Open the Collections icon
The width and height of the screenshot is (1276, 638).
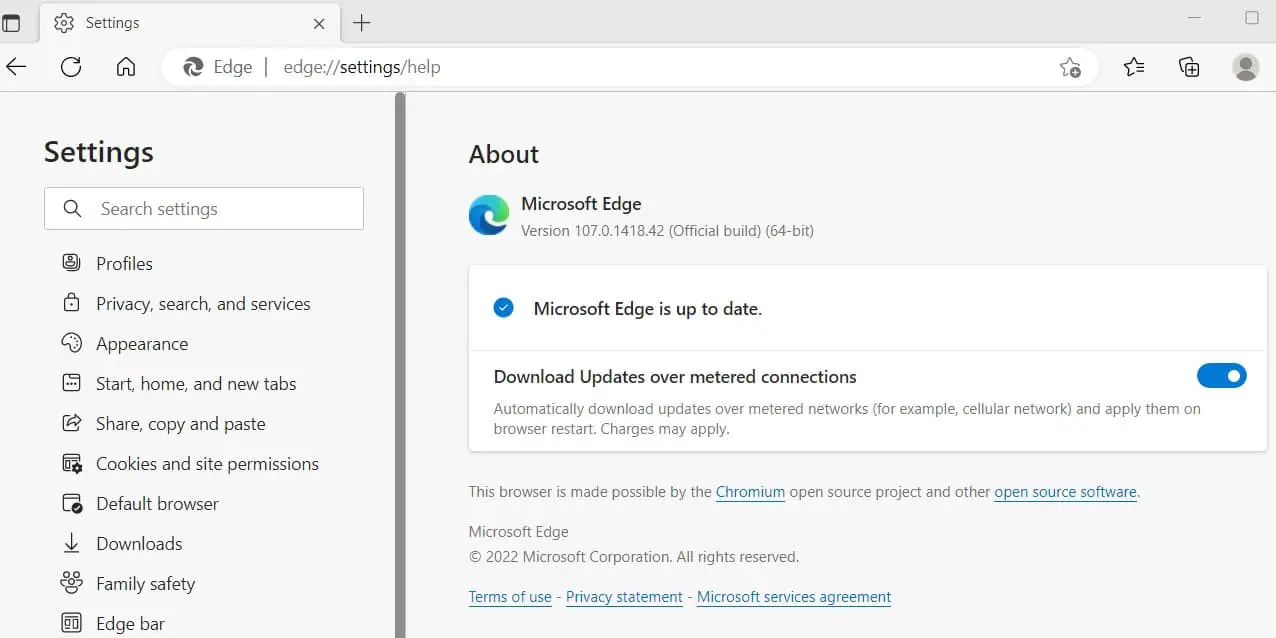pyautogui.click(x=1189, y=67)
